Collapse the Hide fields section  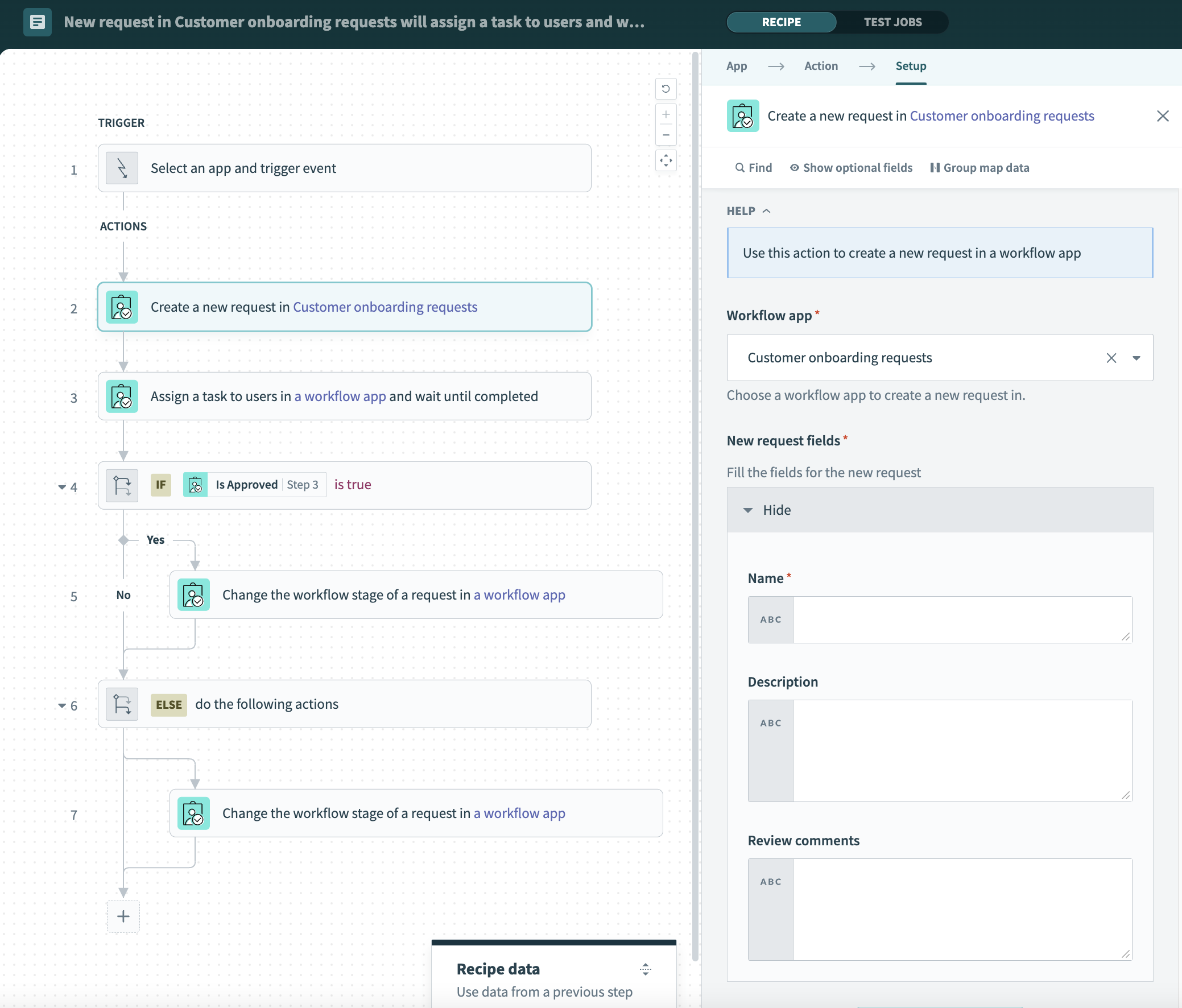pyautogui.click(x=748, y=510)
